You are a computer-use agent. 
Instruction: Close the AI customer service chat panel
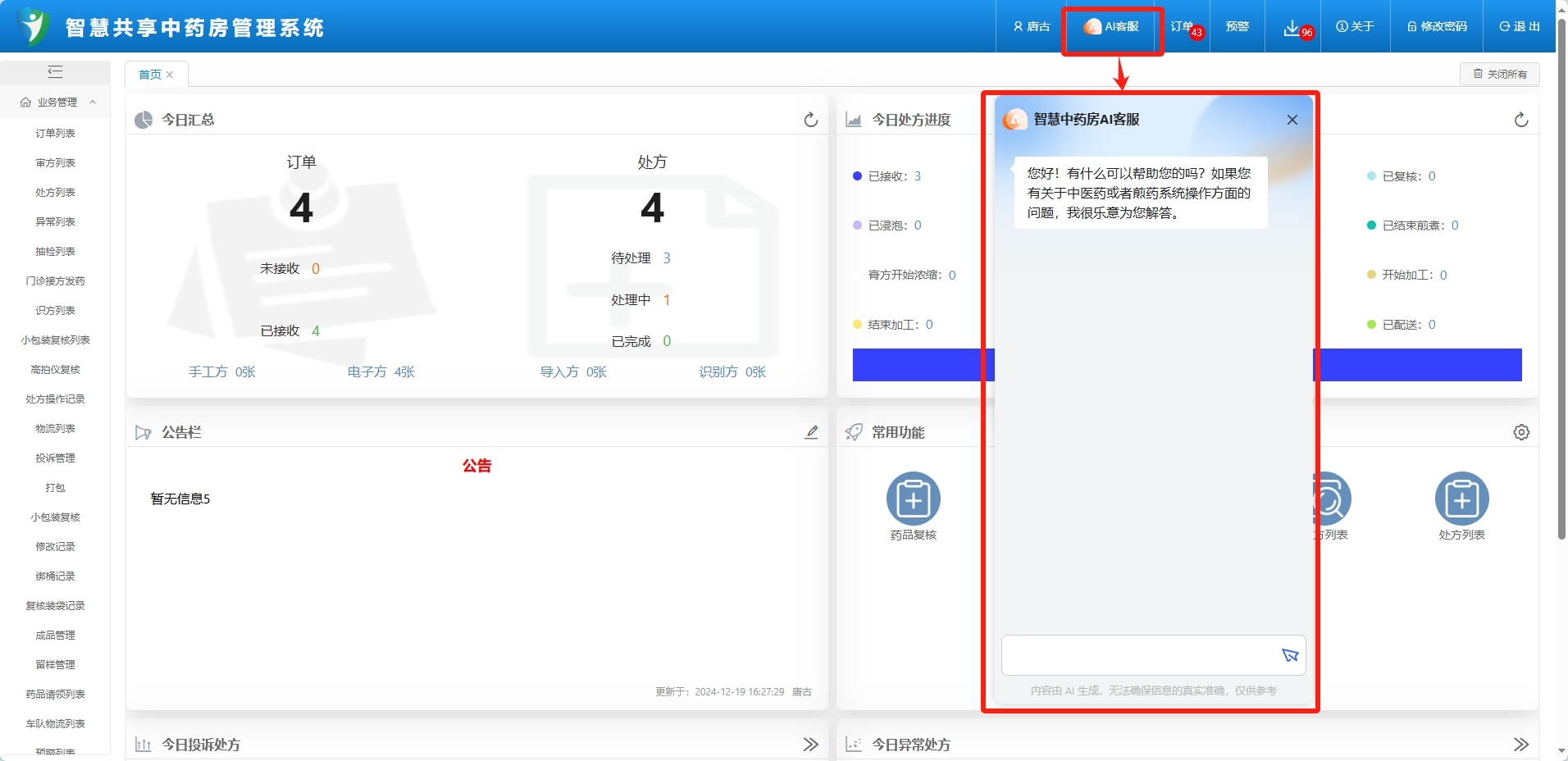click(x=1292, y=120)
